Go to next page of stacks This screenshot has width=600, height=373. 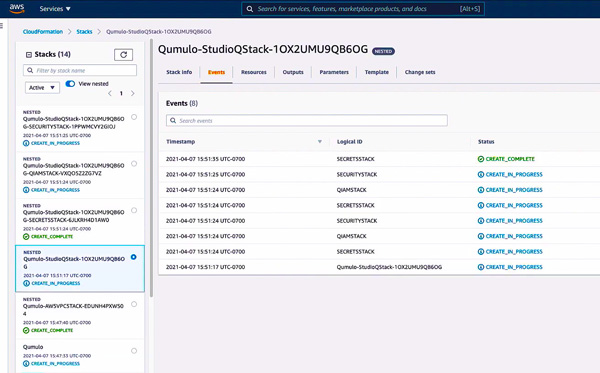point(133,93)
